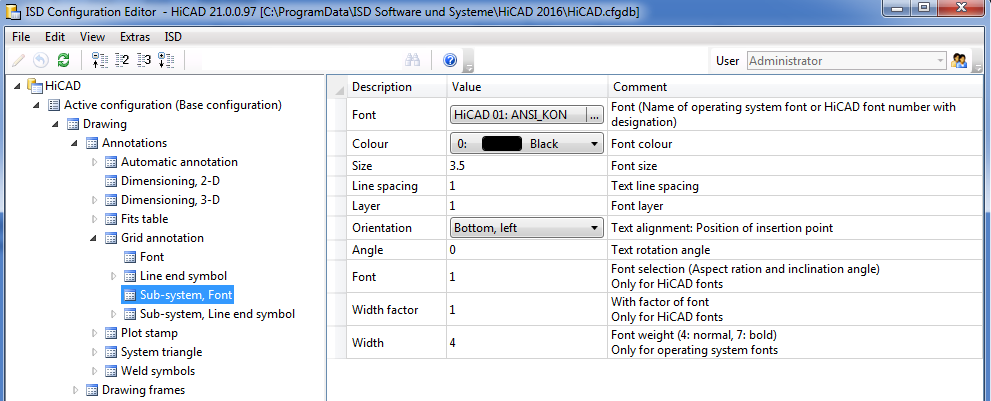Click the Width value 4
This screenshot has width=991, height=401.
(527, 343)
